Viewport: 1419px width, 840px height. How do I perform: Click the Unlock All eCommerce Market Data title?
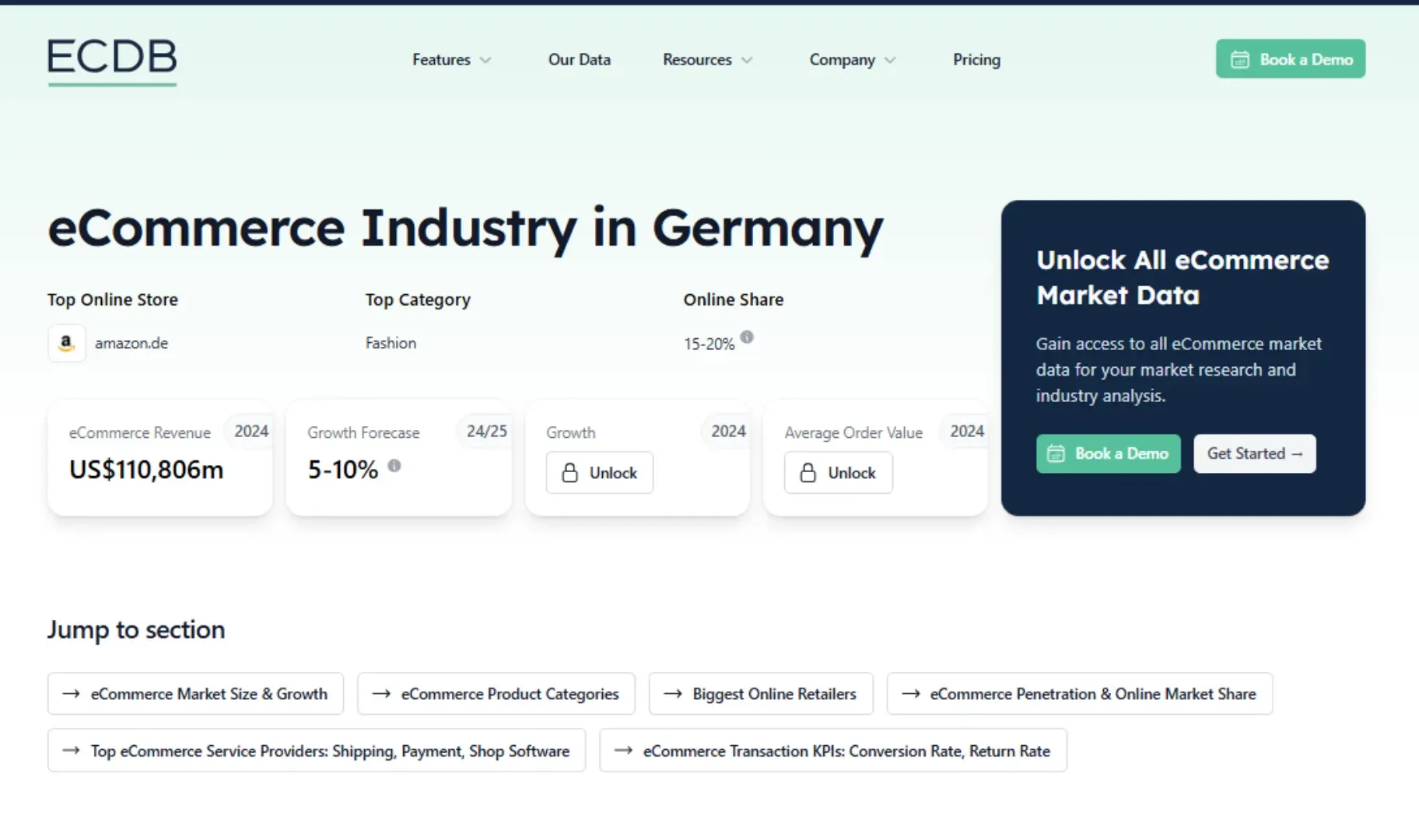[1182, 278]
